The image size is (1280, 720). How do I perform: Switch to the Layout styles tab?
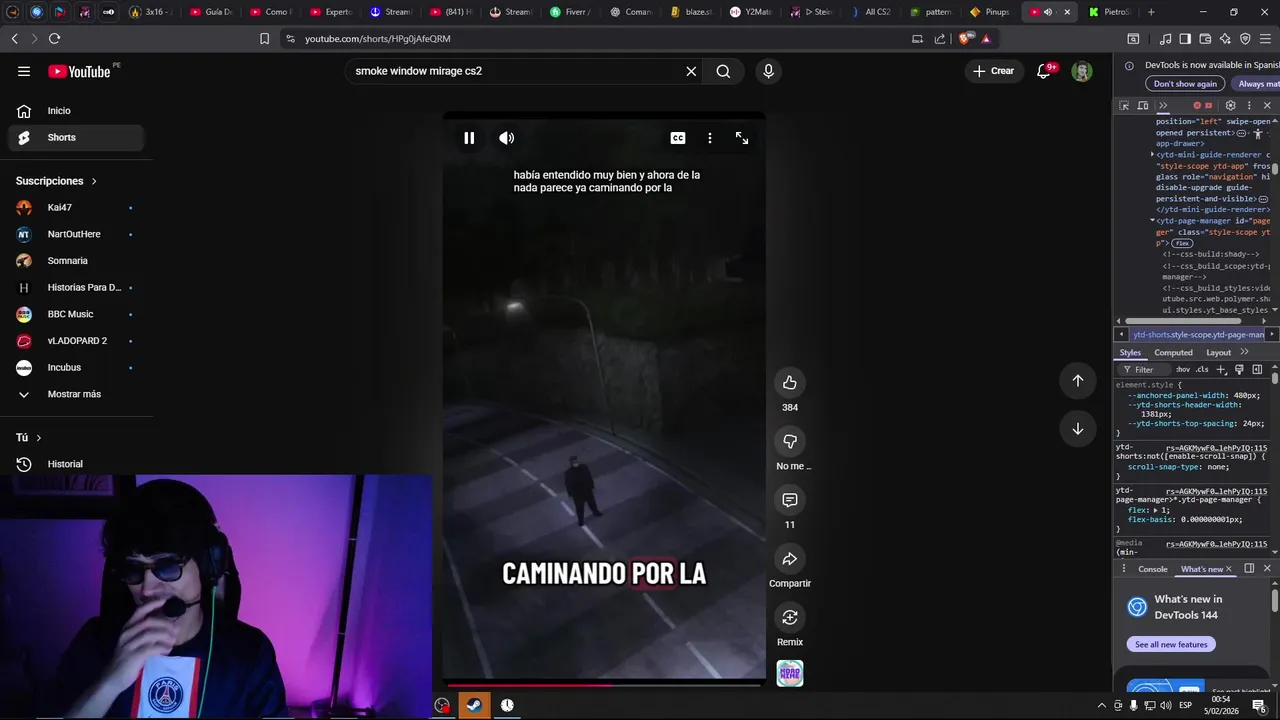(x=1218, y=352)
